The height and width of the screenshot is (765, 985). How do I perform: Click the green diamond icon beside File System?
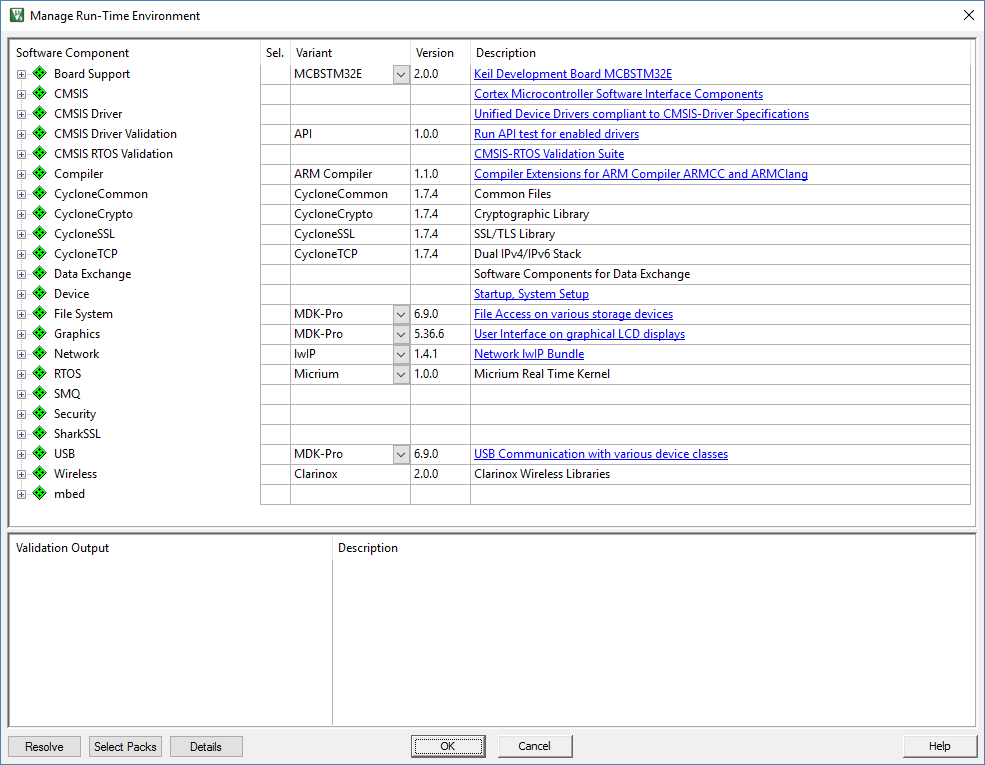[x=40, y=313]
